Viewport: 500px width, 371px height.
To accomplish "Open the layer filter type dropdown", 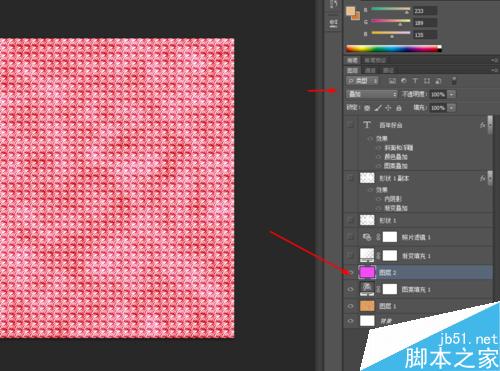I will click(x=362, y=81).
